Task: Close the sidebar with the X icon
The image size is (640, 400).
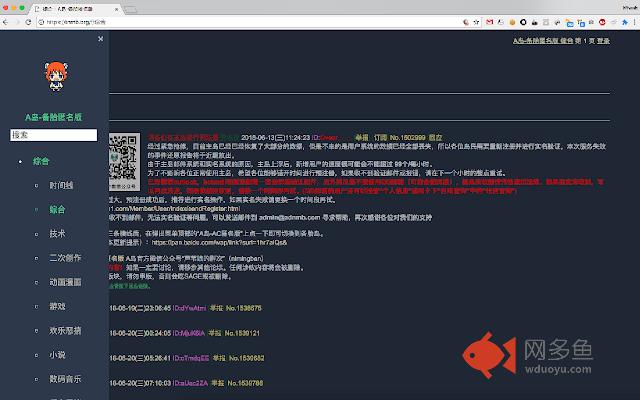Action: pos(100,39)
